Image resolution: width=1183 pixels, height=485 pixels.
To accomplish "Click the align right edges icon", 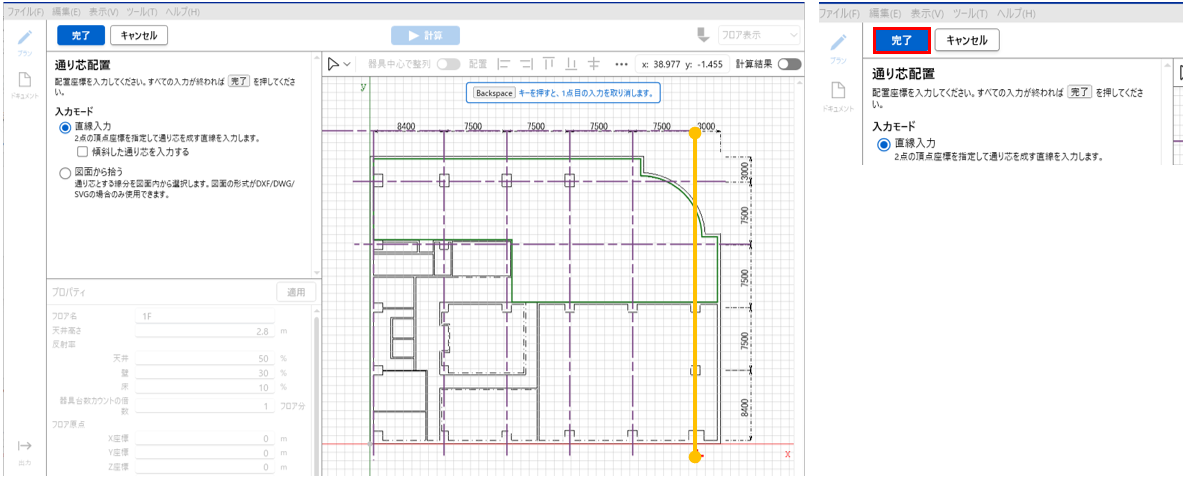I will click(526, 64).
